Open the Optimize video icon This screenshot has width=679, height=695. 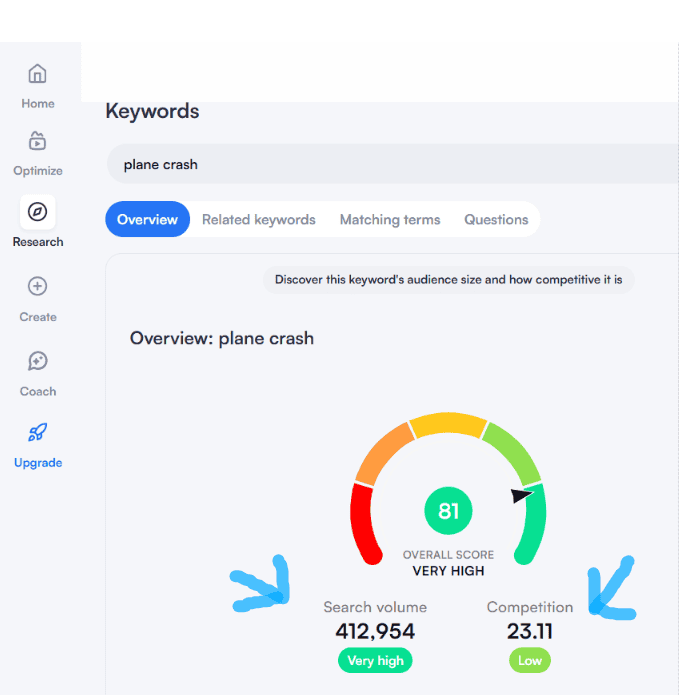[x=38, y=141]
